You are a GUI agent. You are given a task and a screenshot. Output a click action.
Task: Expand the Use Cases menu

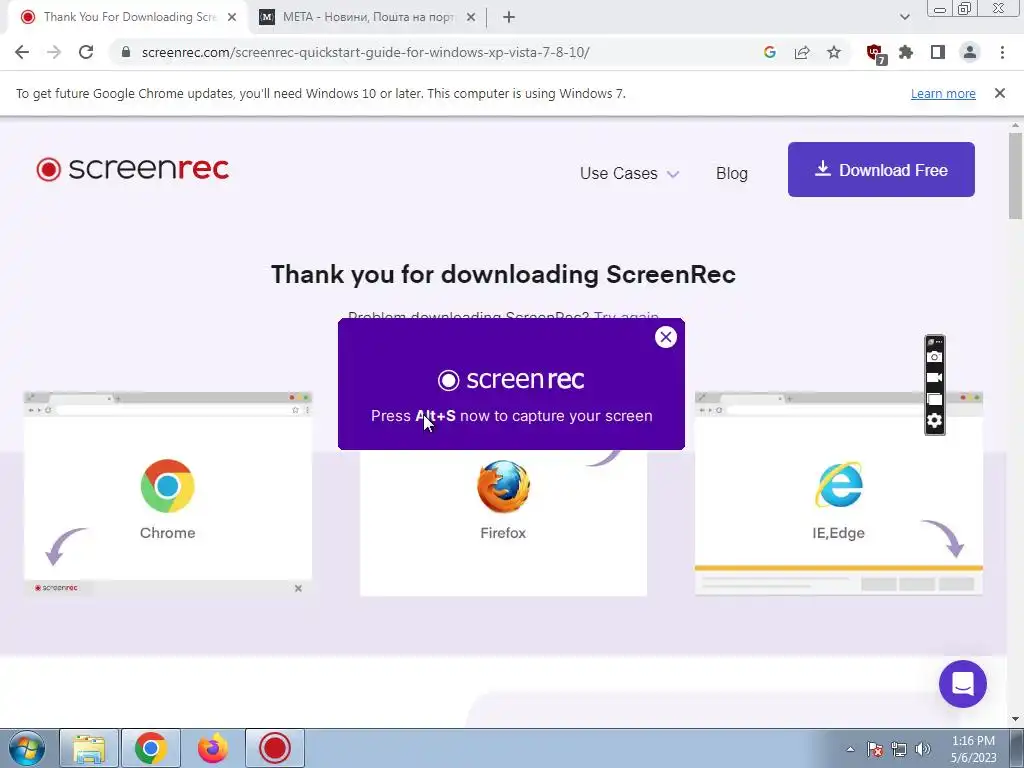point(630,173)
